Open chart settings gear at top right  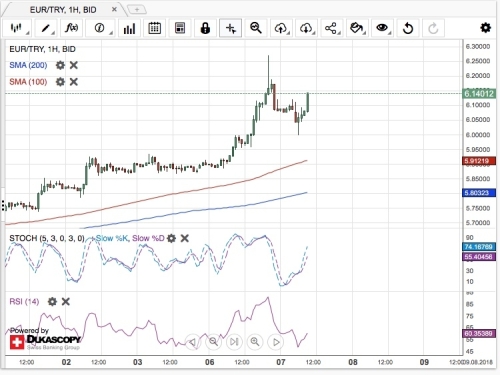tap(485, 28)
